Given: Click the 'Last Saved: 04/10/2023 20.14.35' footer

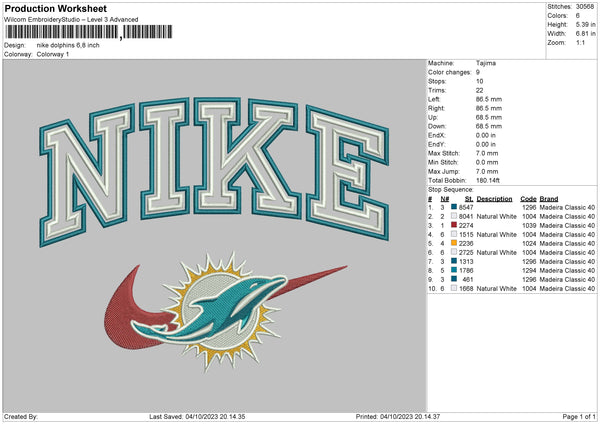Looking at the screenshot, I should coord(197,417).
